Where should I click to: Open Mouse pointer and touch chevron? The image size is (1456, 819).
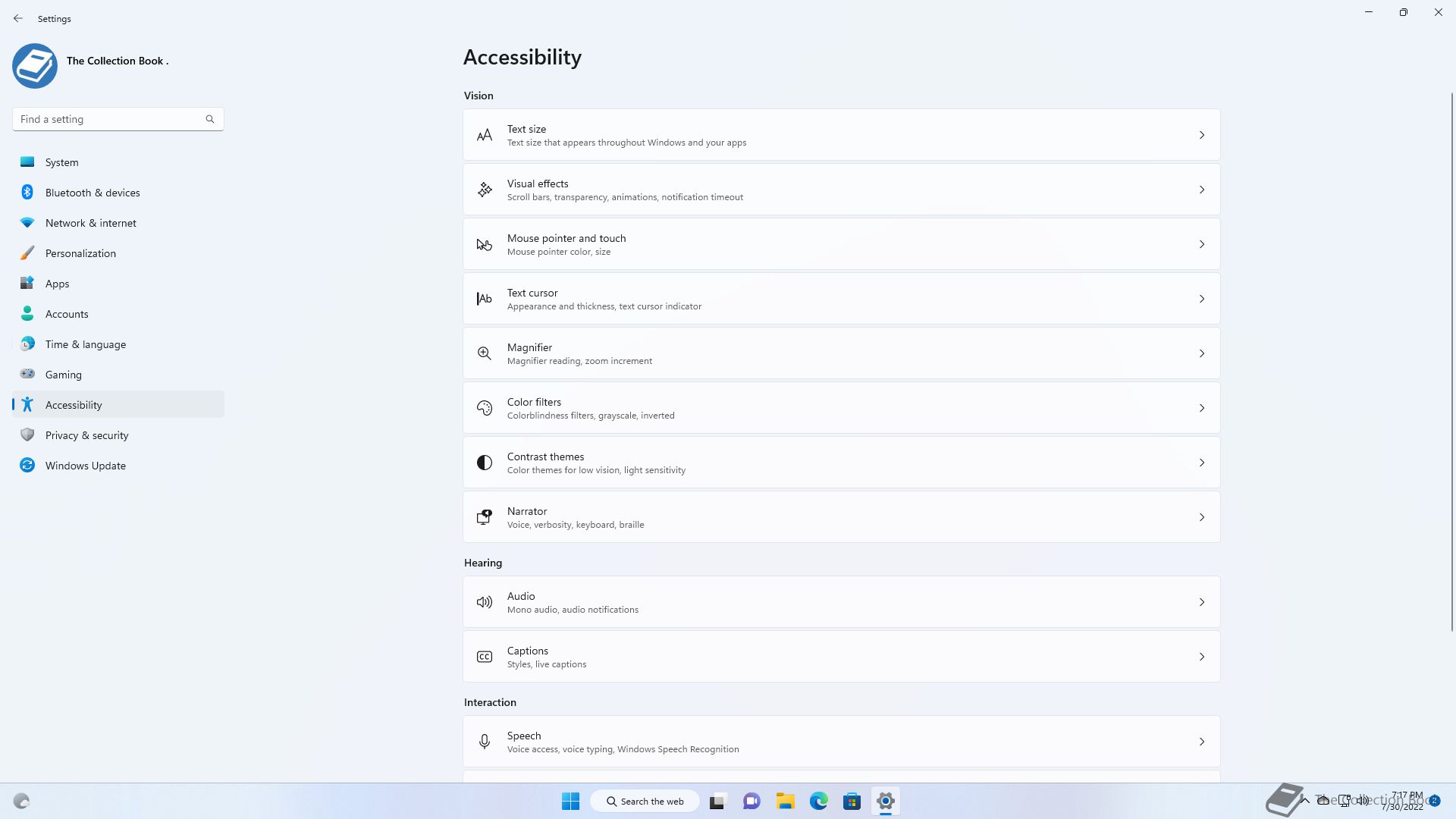(1202, 244)
